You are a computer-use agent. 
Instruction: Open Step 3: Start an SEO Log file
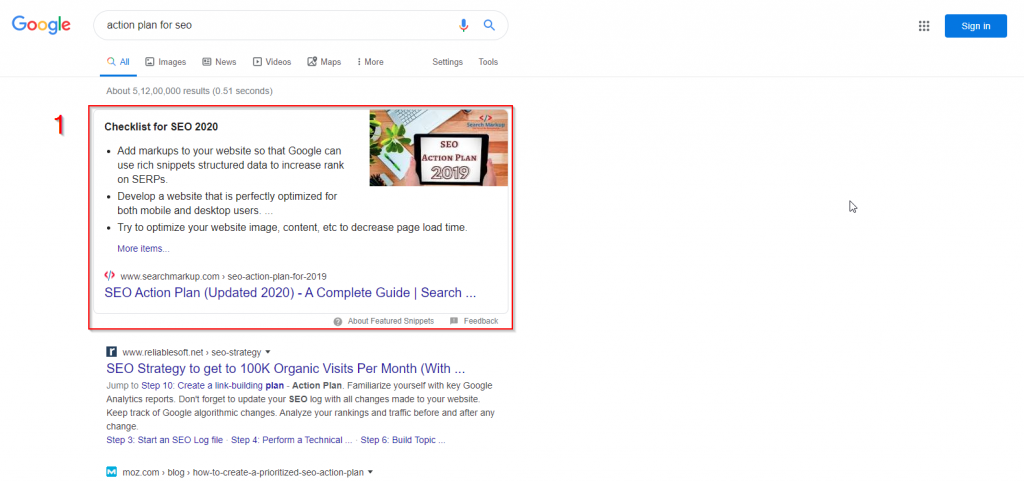click(165, 440)
